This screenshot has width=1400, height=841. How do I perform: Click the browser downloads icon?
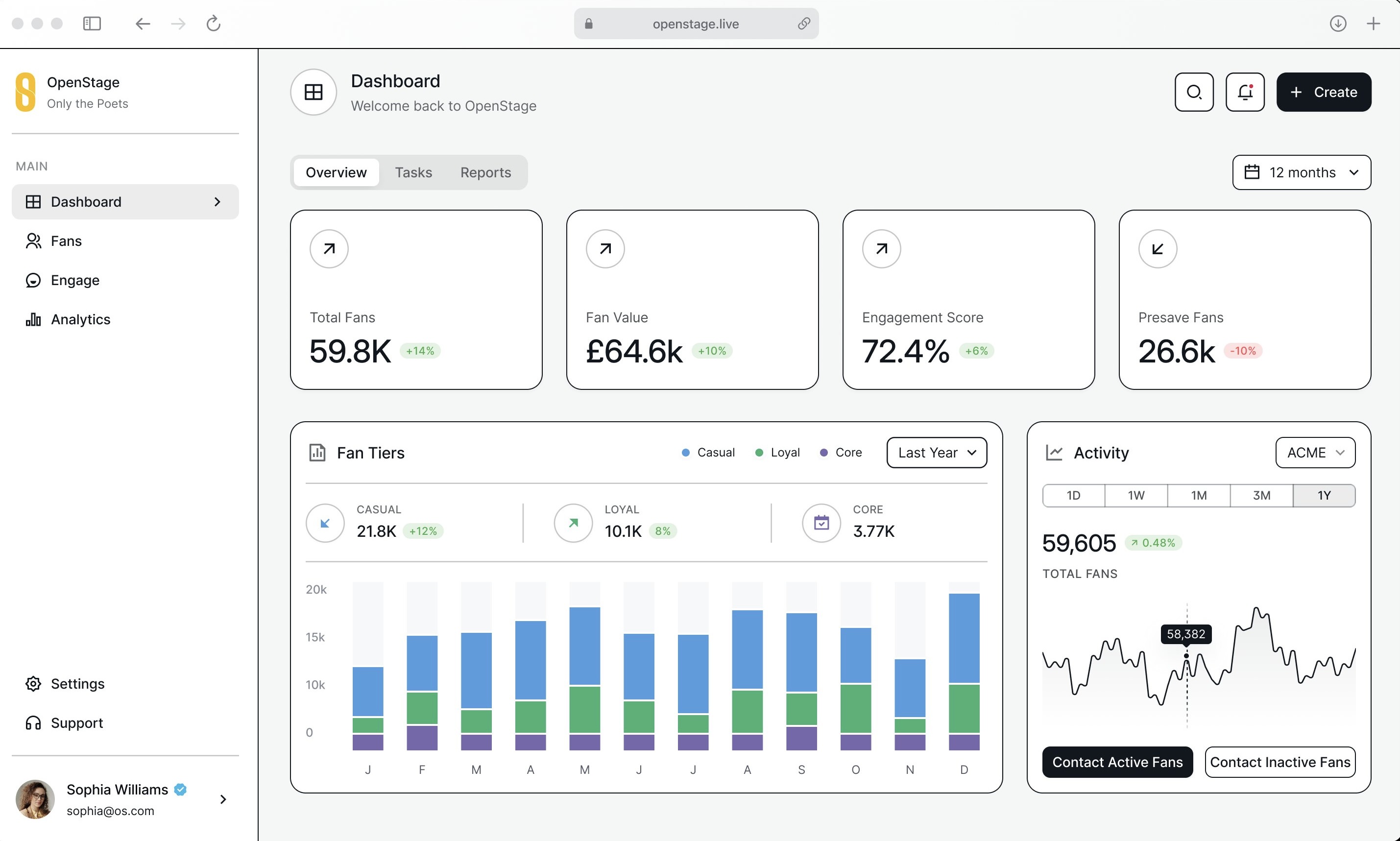coord(1338,23)
